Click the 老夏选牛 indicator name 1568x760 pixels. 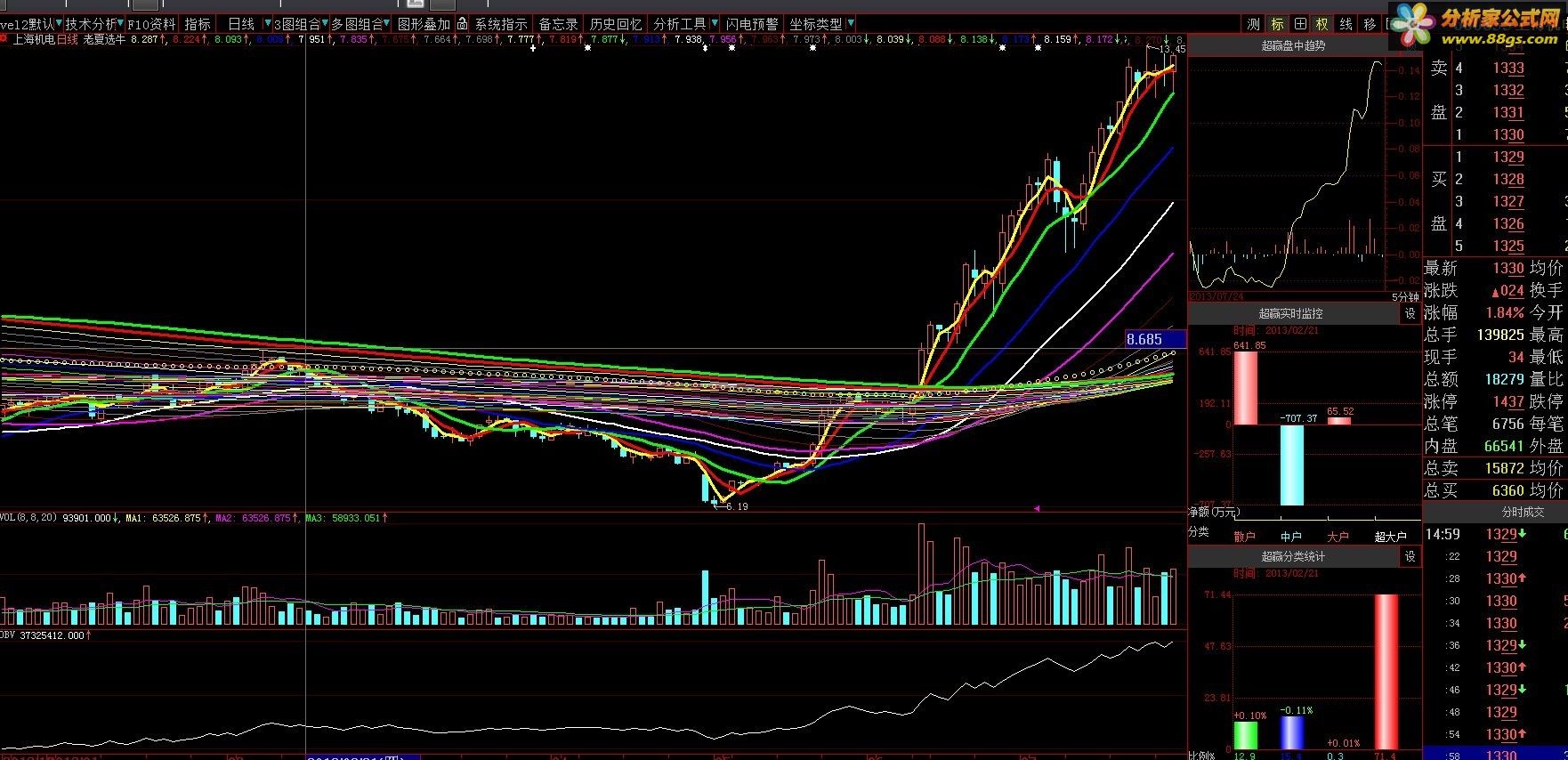pyautogui.click(x=104, y=39)
